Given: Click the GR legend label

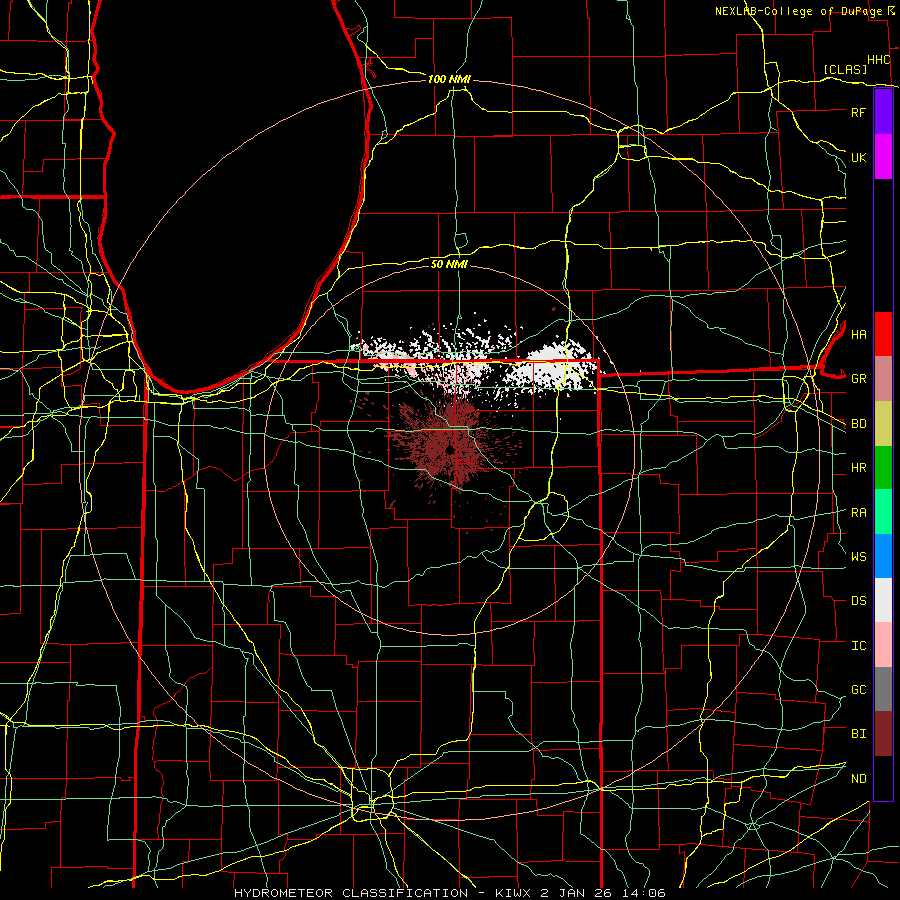Looking at the screenshot, I should (x=858, y=379).
